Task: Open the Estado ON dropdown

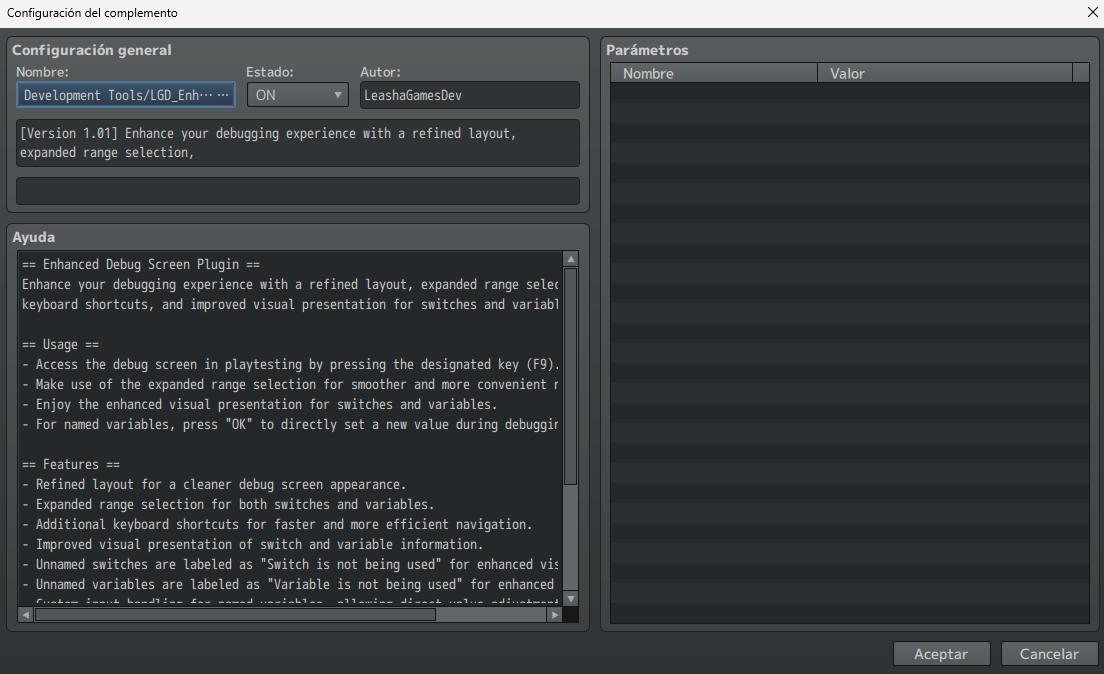Action: click(298, 95)
